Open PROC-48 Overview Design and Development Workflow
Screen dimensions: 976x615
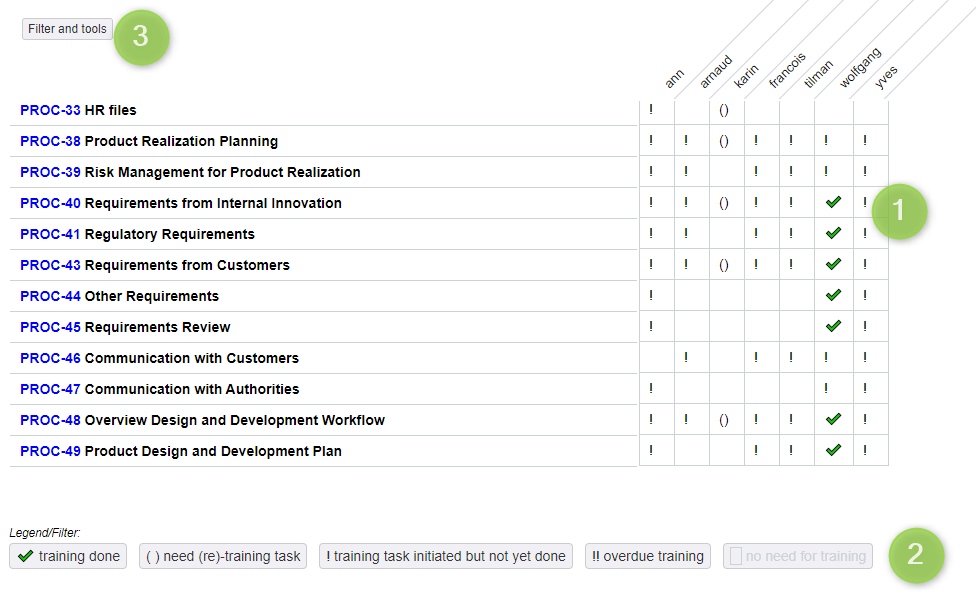(x=202, y=420)
